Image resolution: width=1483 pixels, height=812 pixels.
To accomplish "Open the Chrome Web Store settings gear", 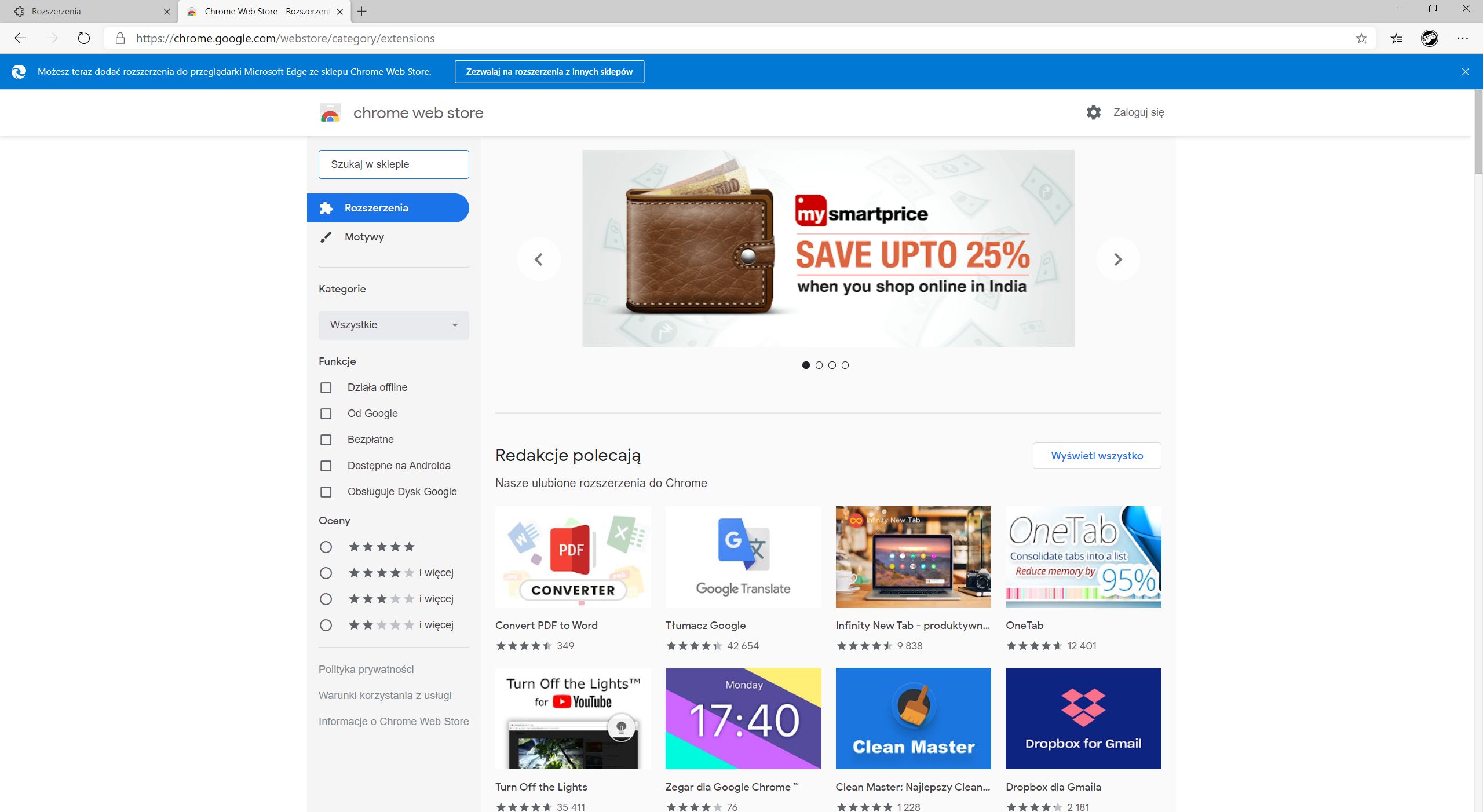I will coord(1093,112).
